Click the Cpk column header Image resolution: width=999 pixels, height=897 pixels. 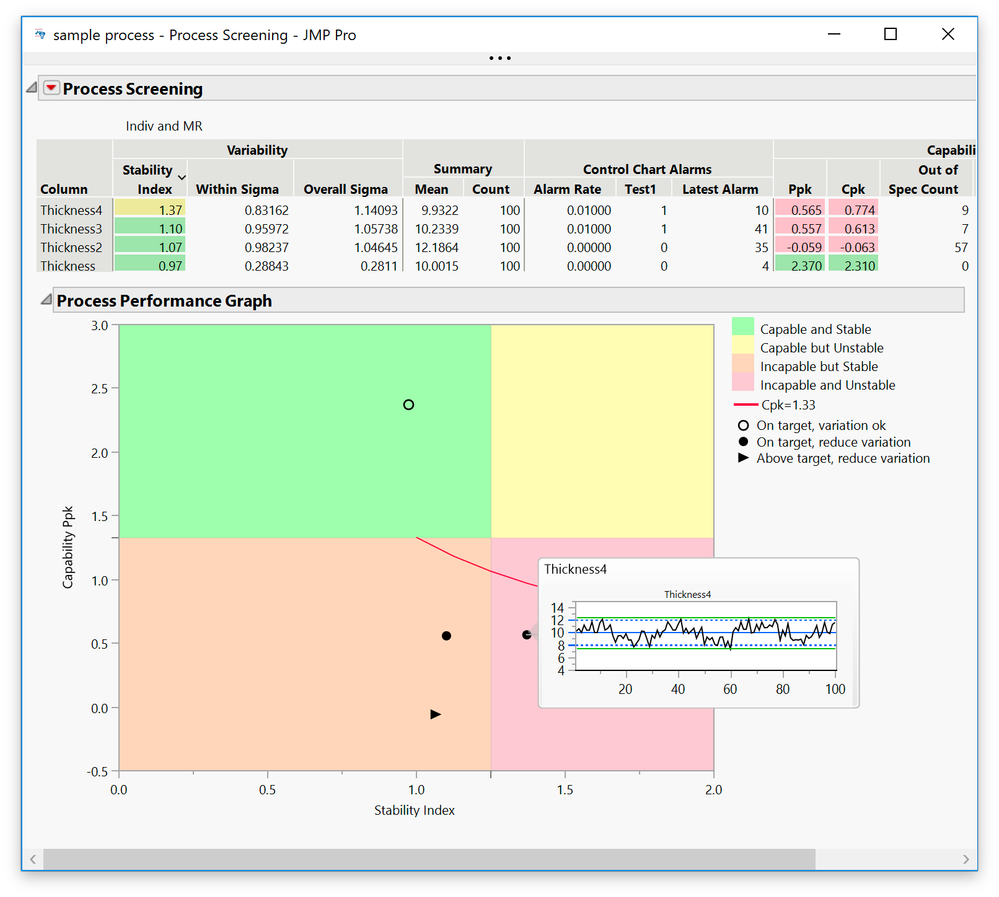853,189
